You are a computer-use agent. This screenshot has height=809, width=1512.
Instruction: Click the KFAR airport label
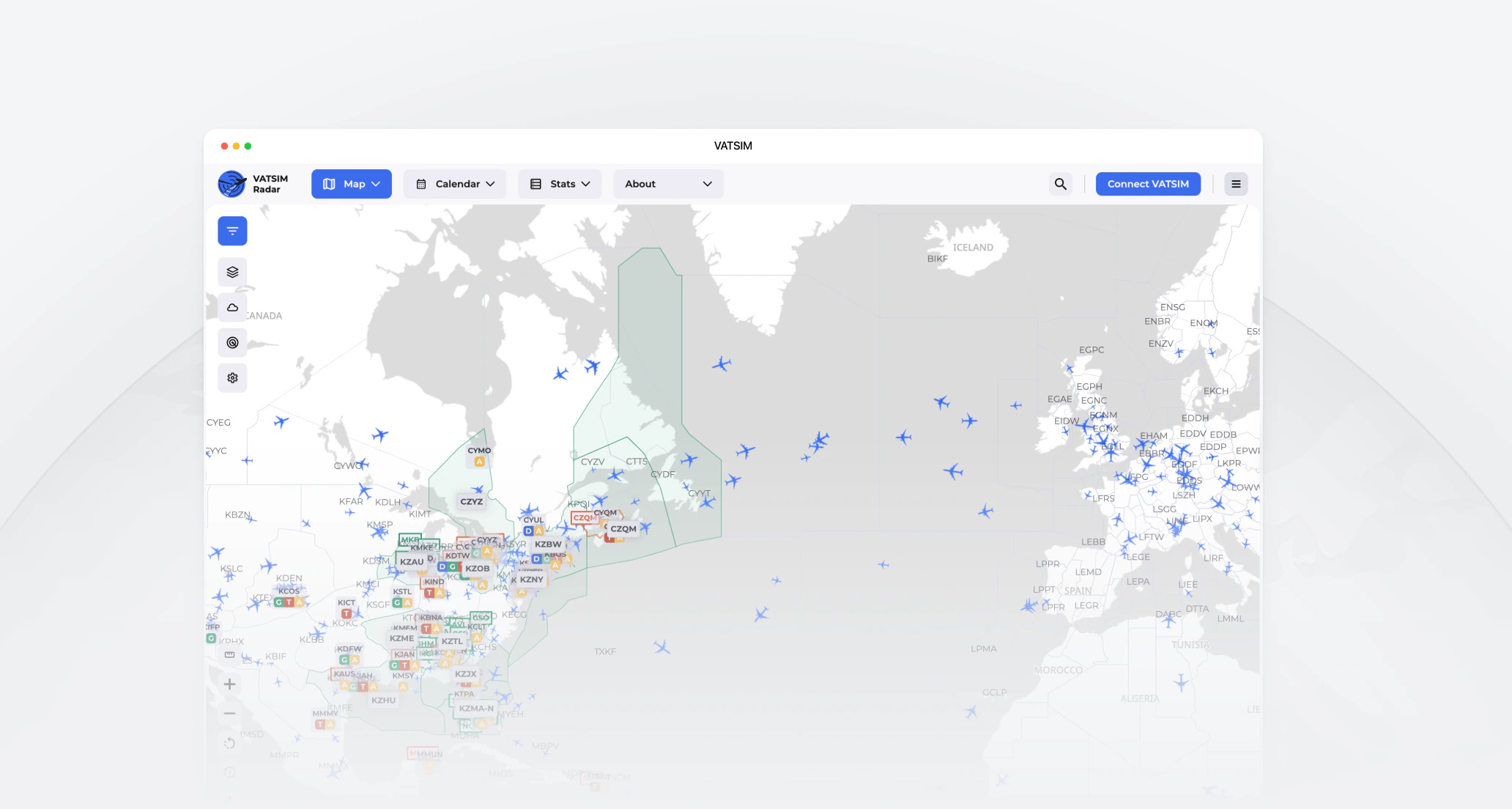click(351, 502)
